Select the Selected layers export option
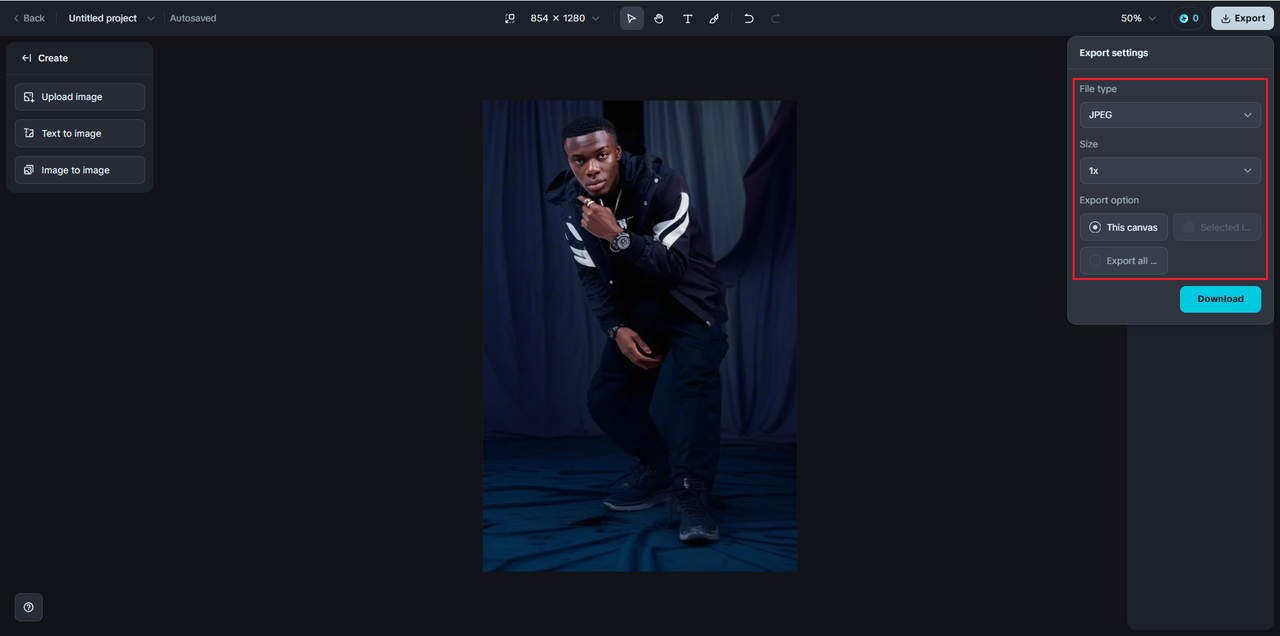Image resolution: width=1280 pixels, height=636 pixels. tap(1217, 227)
